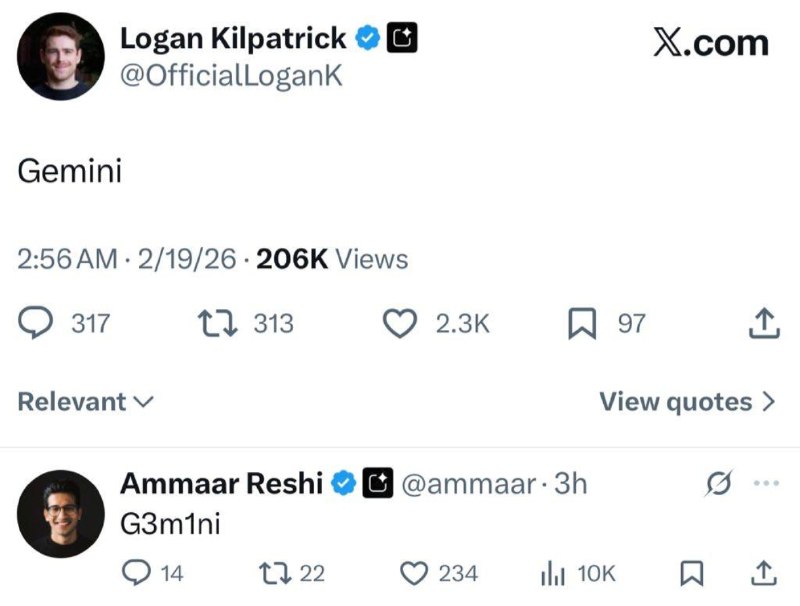
Task: Expand View quotes for this tweet
Action: (x=683, y=401)
